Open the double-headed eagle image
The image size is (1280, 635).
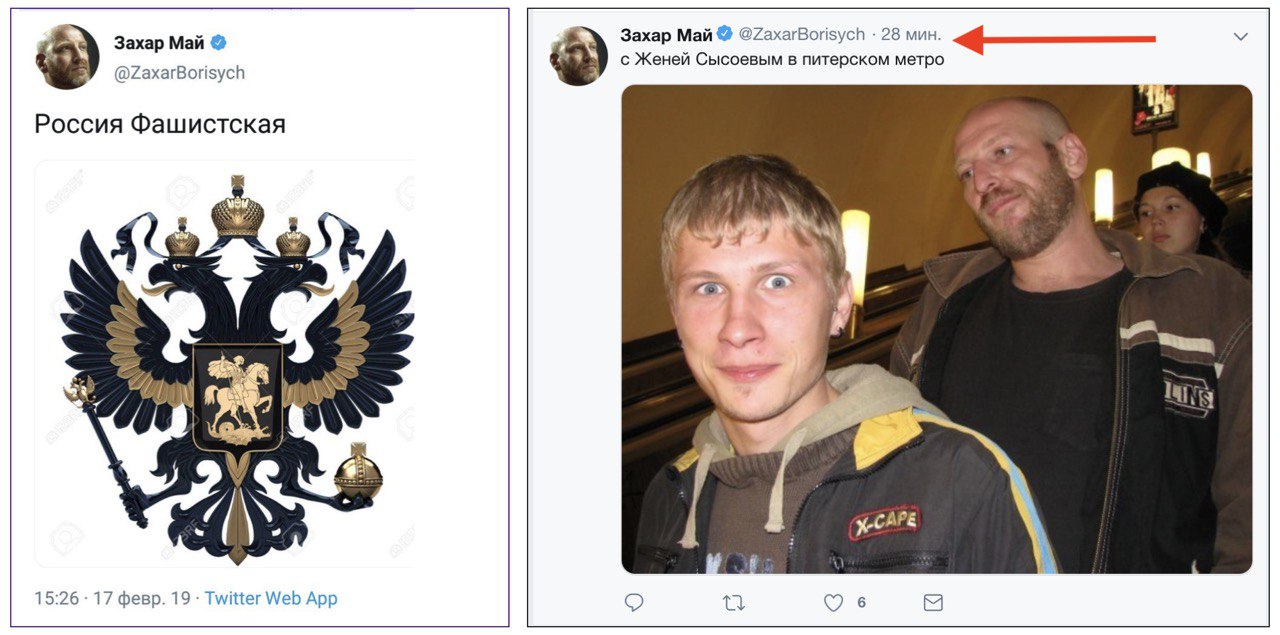coord(225,362)
